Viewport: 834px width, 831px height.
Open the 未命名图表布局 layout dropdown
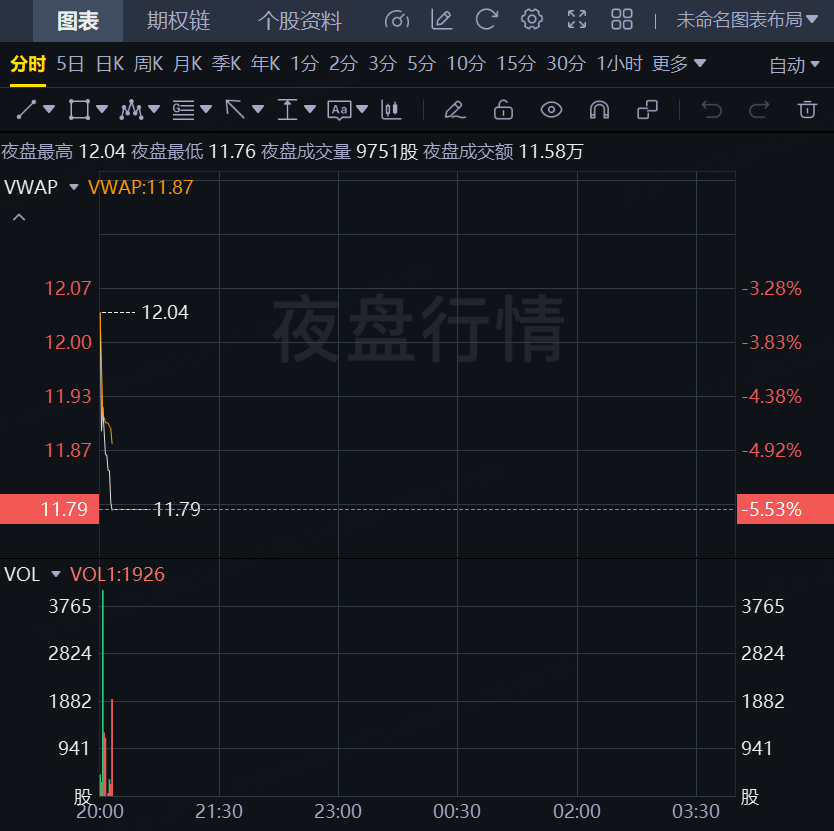coord(747,20)
